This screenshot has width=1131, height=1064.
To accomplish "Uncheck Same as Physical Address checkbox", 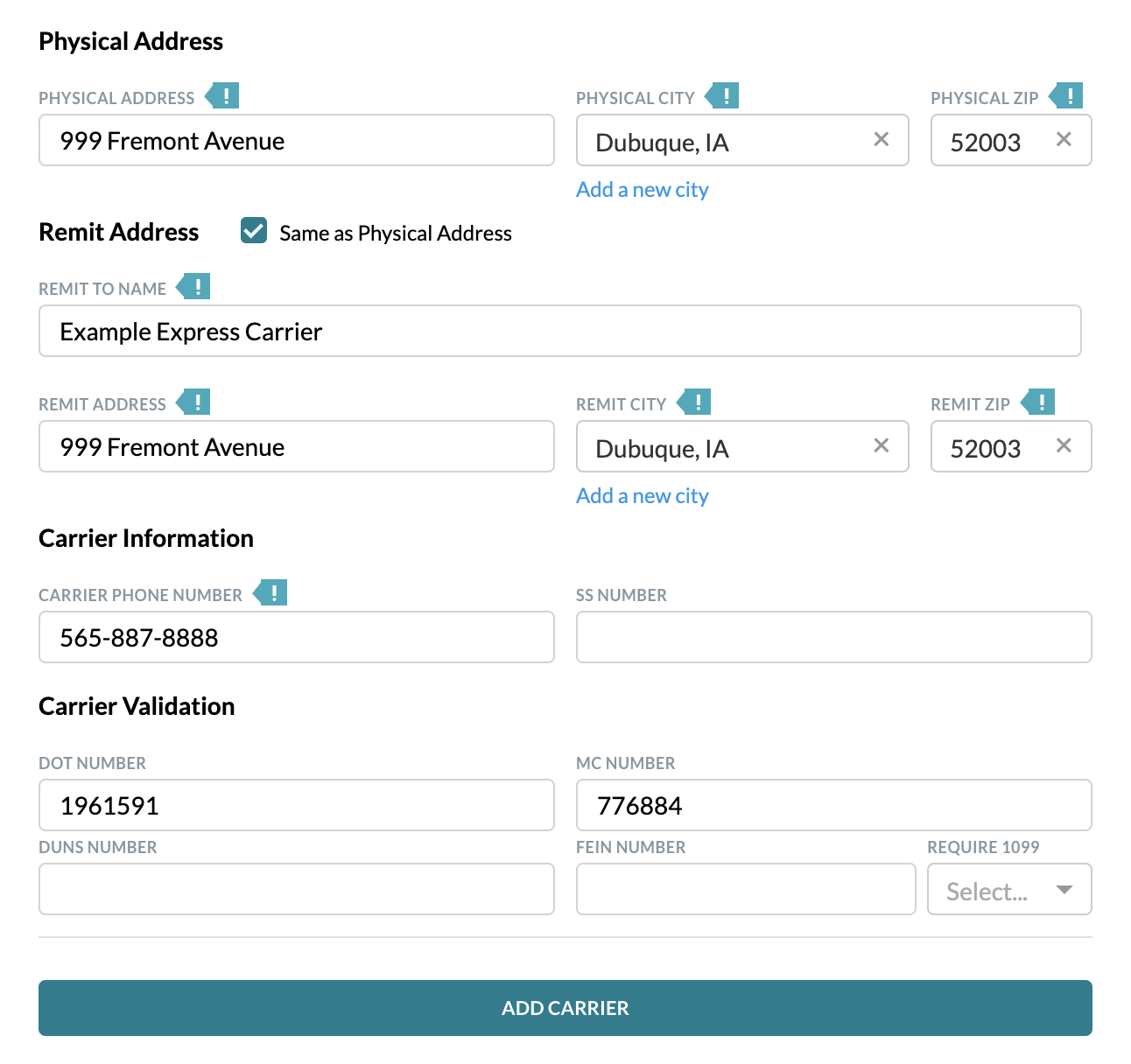I will [254, 231].
